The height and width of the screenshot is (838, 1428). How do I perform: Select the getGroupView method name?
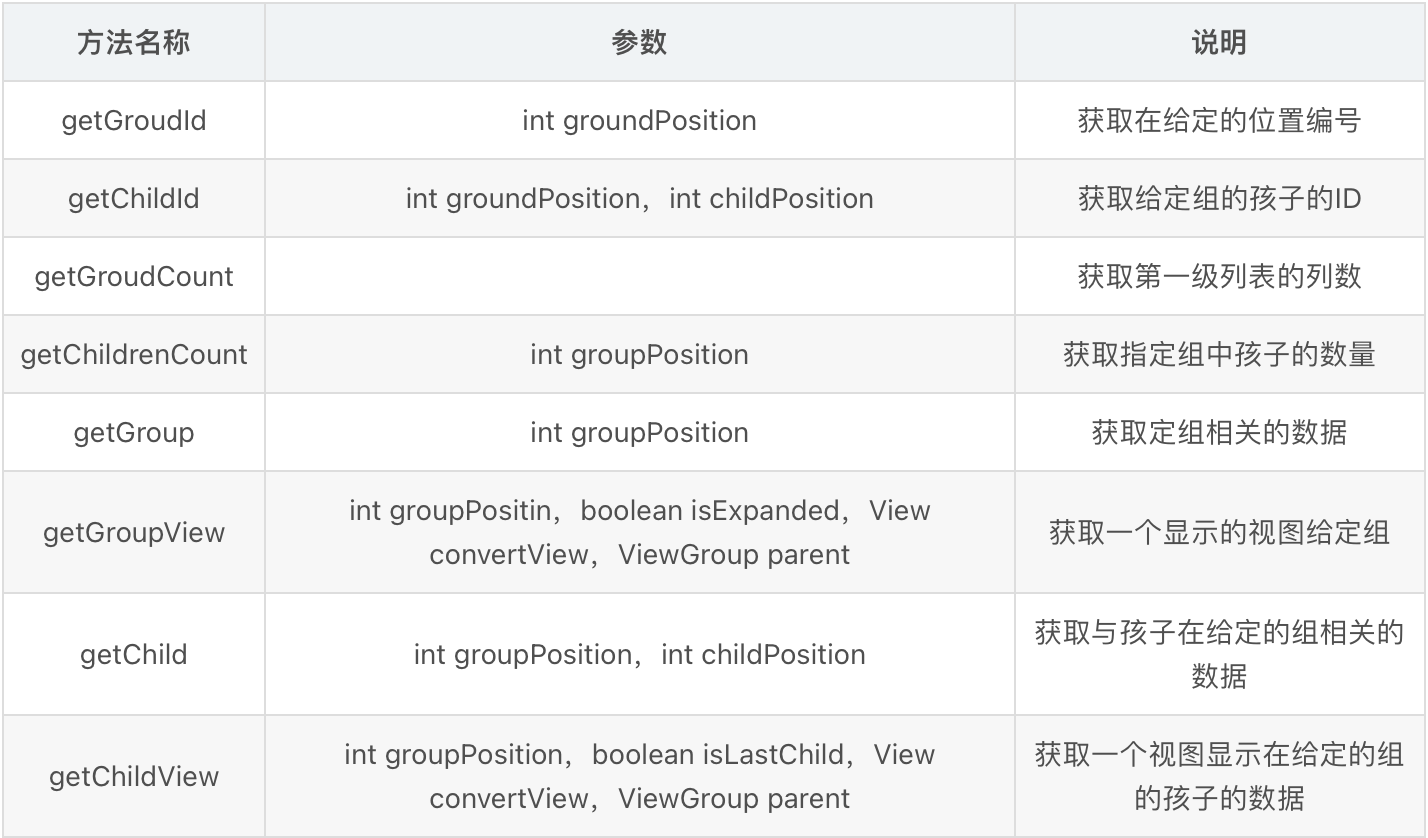click(133, 532)
